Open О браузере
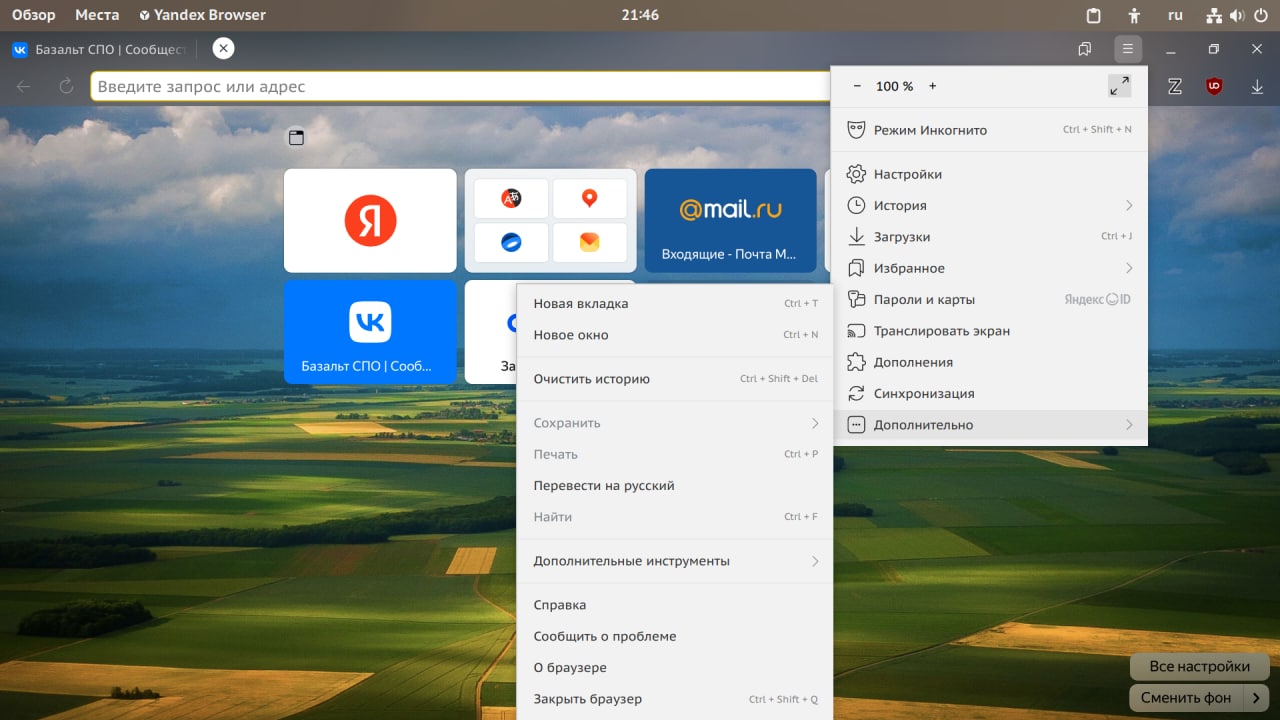The height and width of the screenshot is (720, 1280). [x=675, y=668]
